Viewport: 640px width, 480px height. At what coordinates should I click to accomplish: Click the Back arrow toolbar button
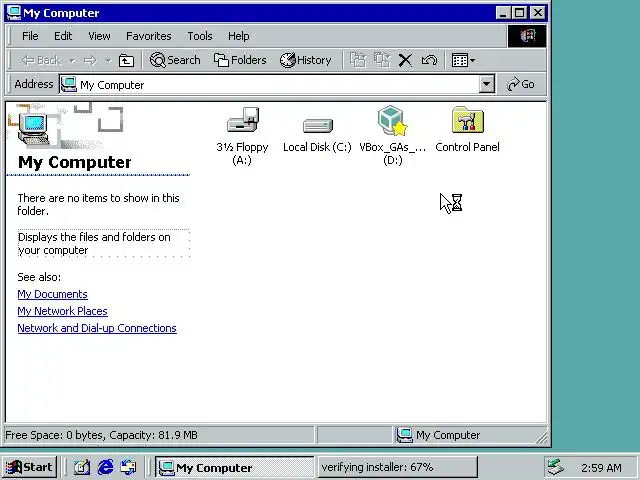coord(40,60)
